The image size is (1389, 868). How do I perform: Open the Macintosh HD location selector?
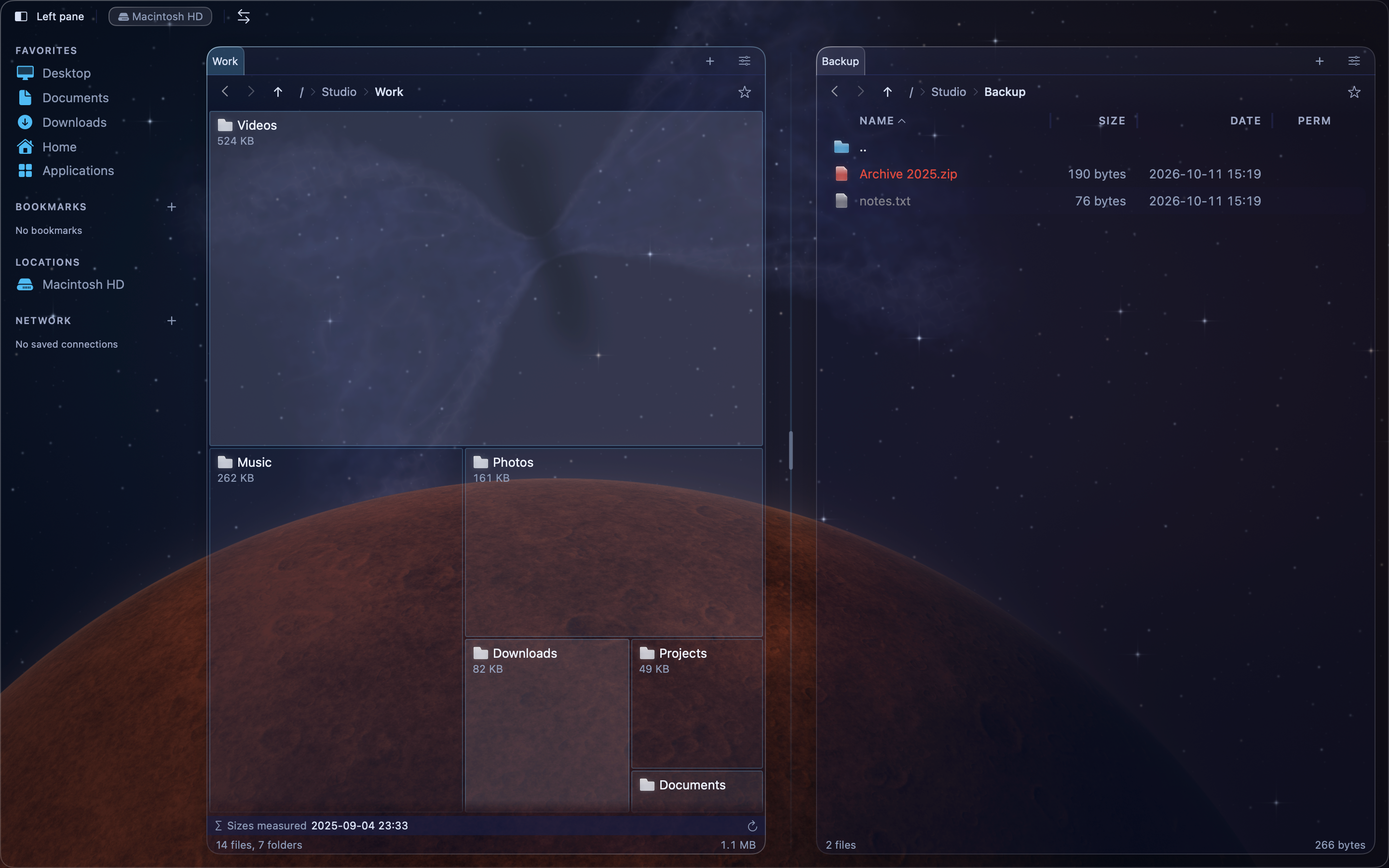point(160,17)
